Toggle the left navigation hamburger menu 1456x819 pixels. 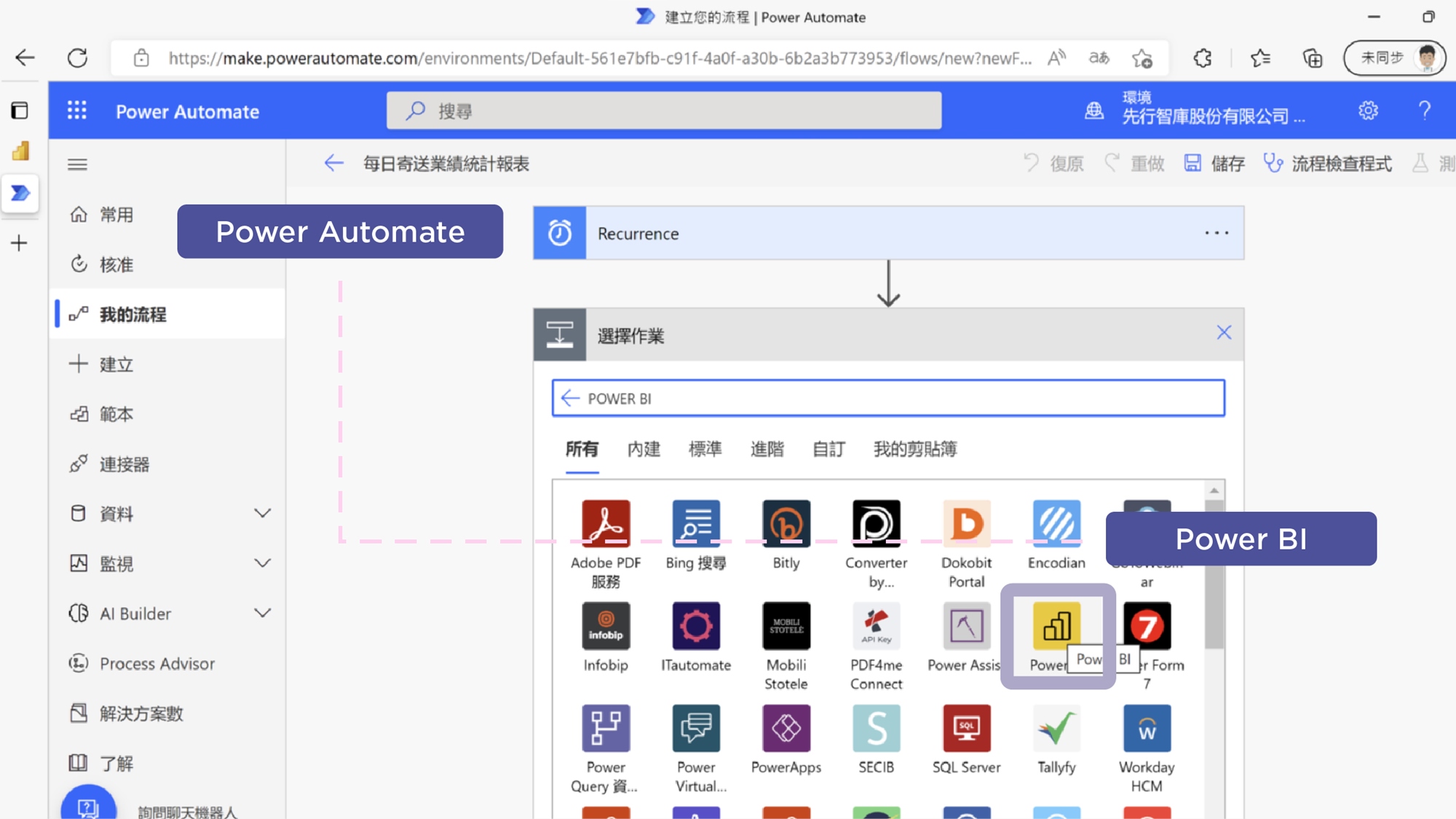coord(77,165)
